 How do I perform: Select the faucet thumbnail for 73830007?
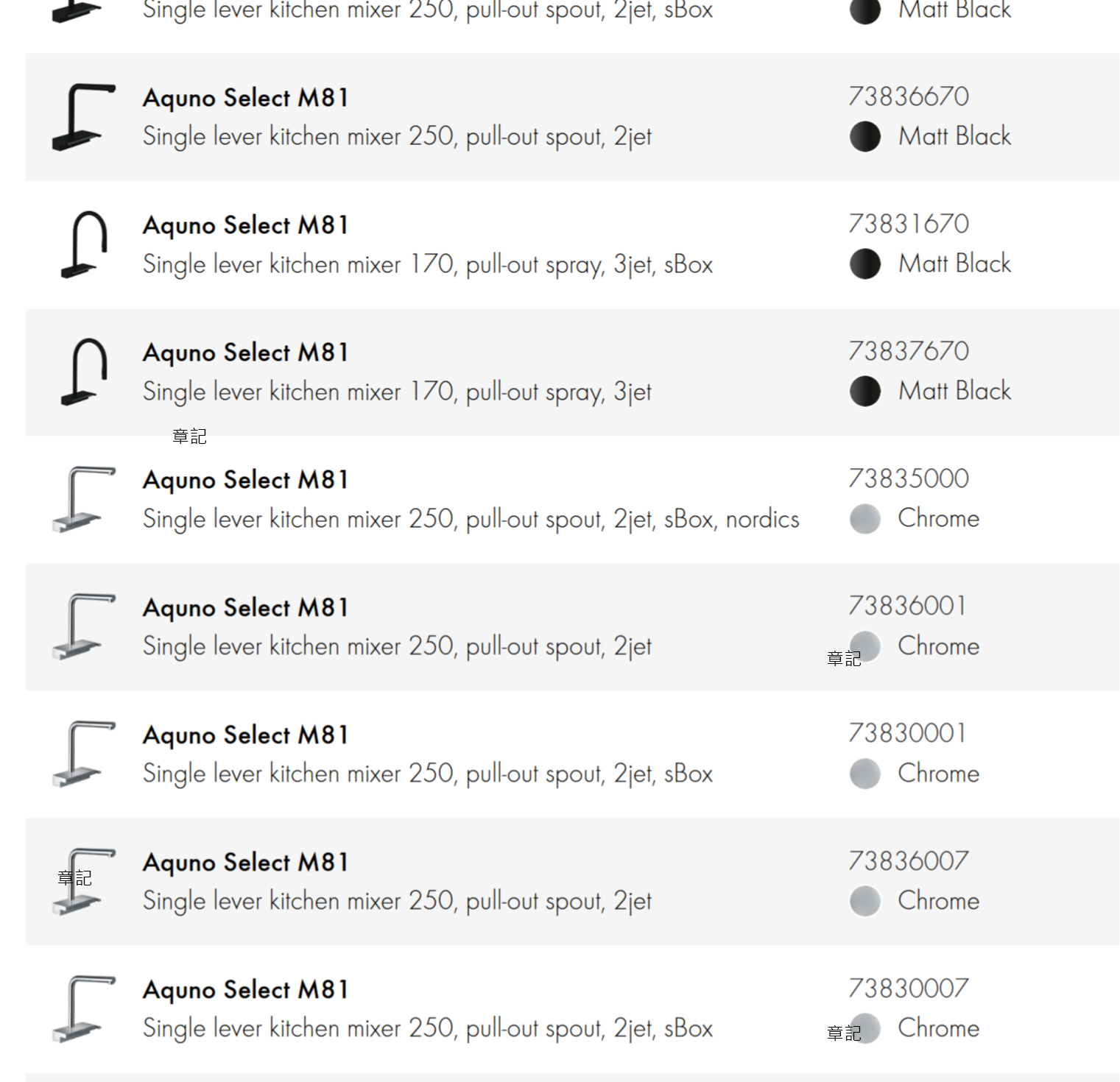(83, 1008)
